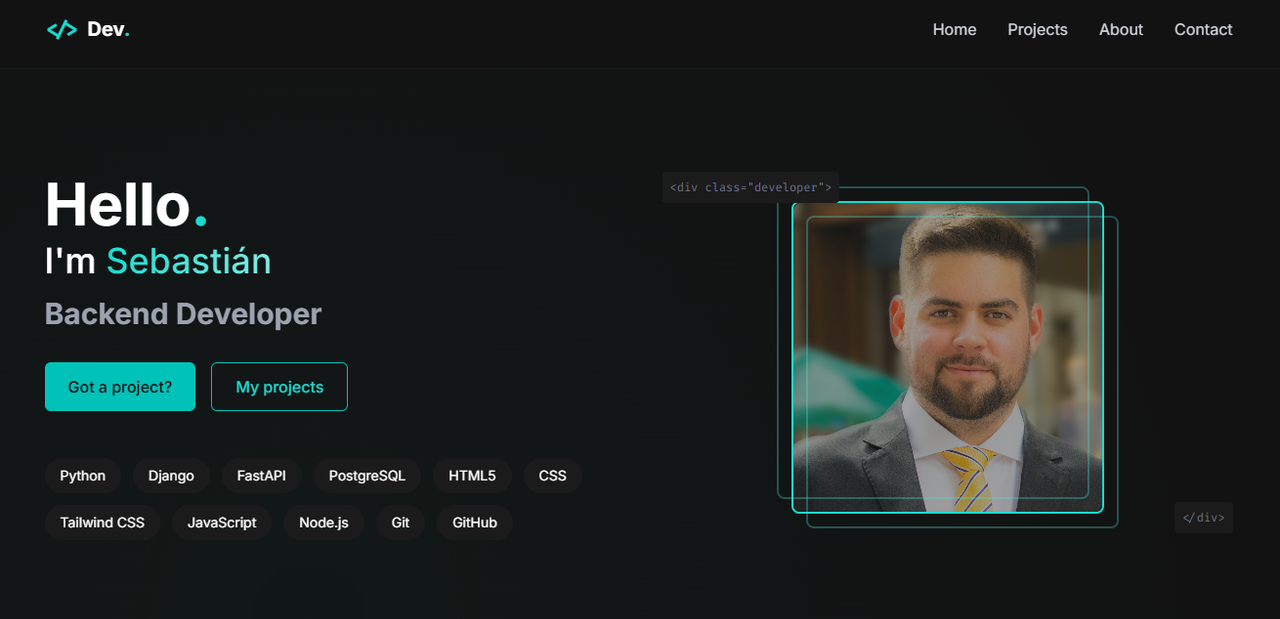Open the About nav link
Image resolution: width=1280 pixels, height=619 pixels.
pos(1120,30)
